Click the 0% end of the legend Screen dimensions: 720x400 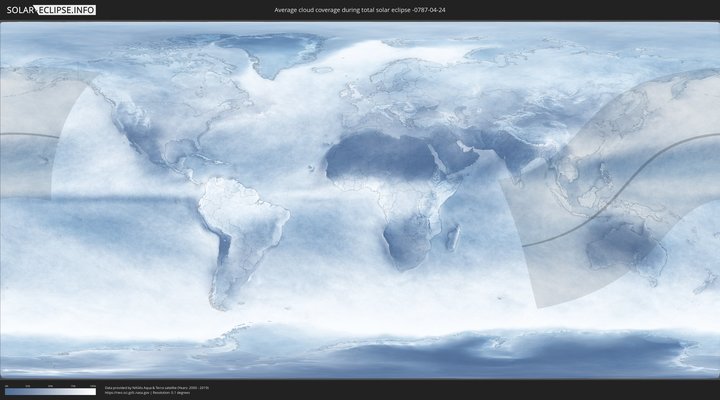(x=6, y=391)
